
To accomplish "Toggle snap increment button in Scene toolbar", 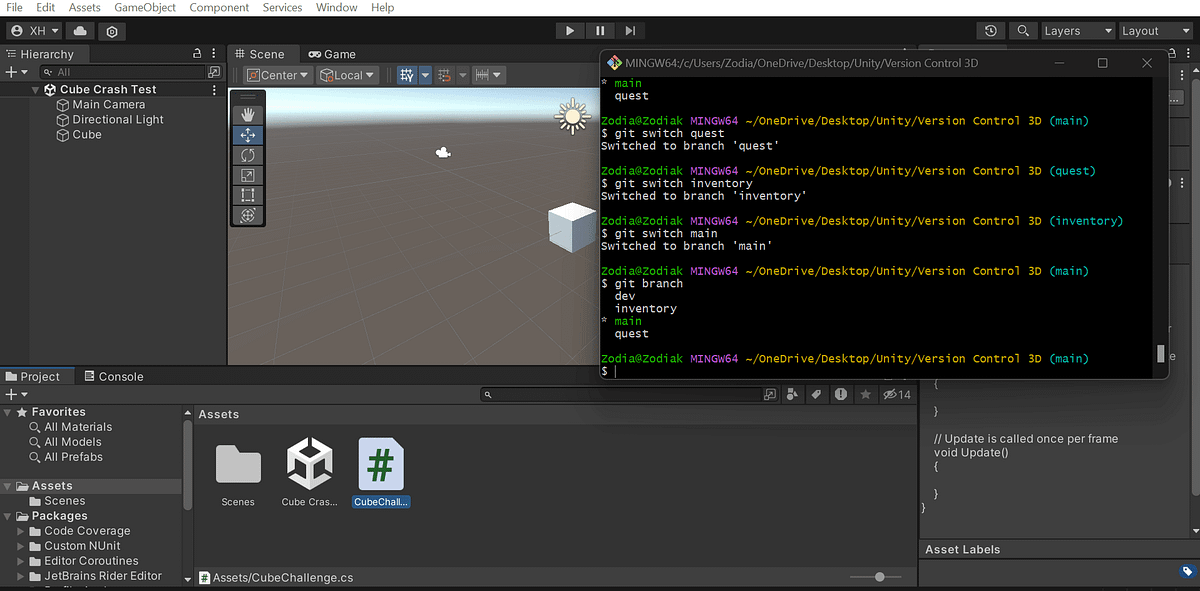I will pyautogui.click(x=445, y=75).
